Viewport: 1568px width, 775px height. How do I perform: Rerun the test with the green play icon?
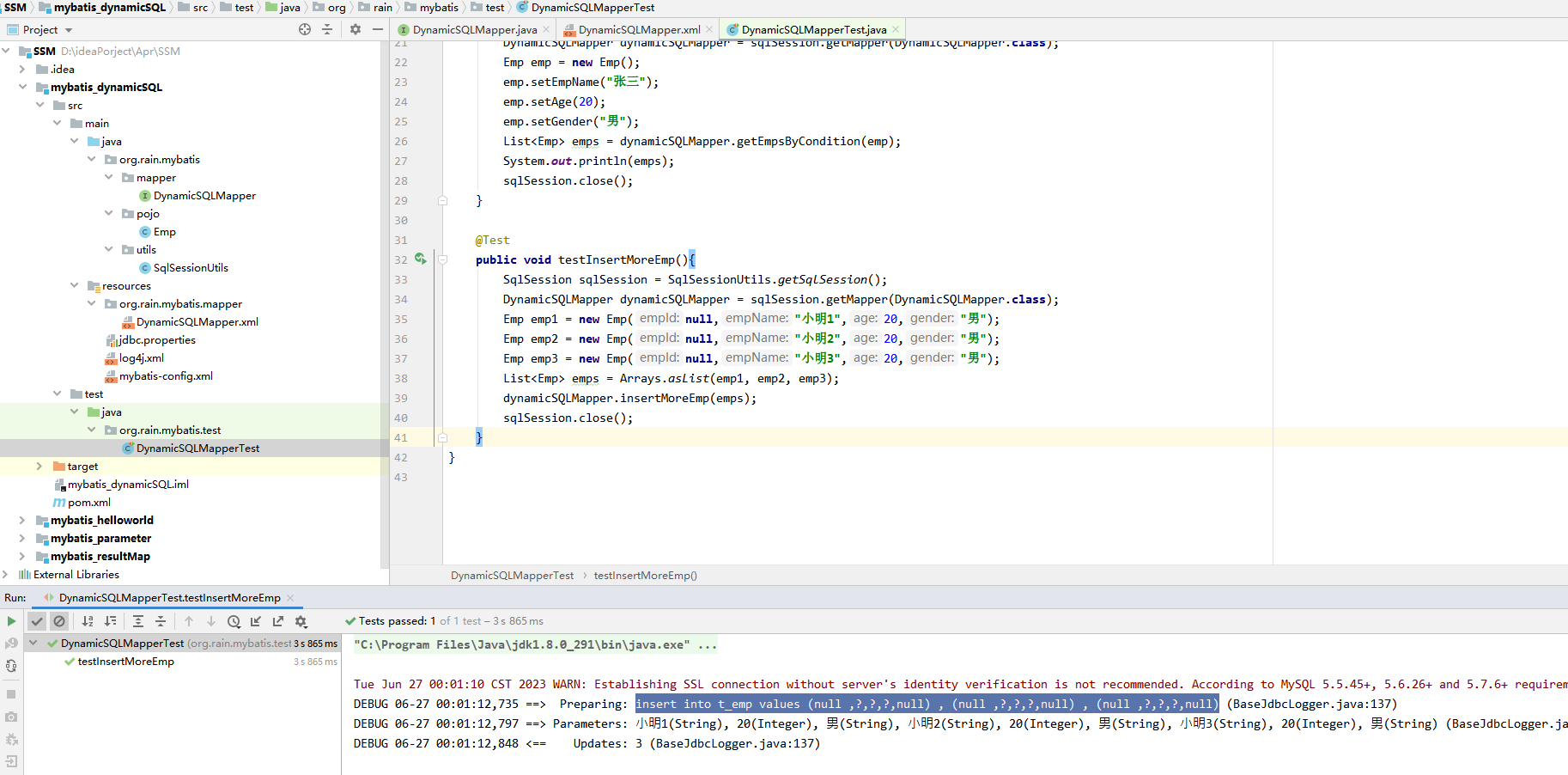(x=11, y=621)
